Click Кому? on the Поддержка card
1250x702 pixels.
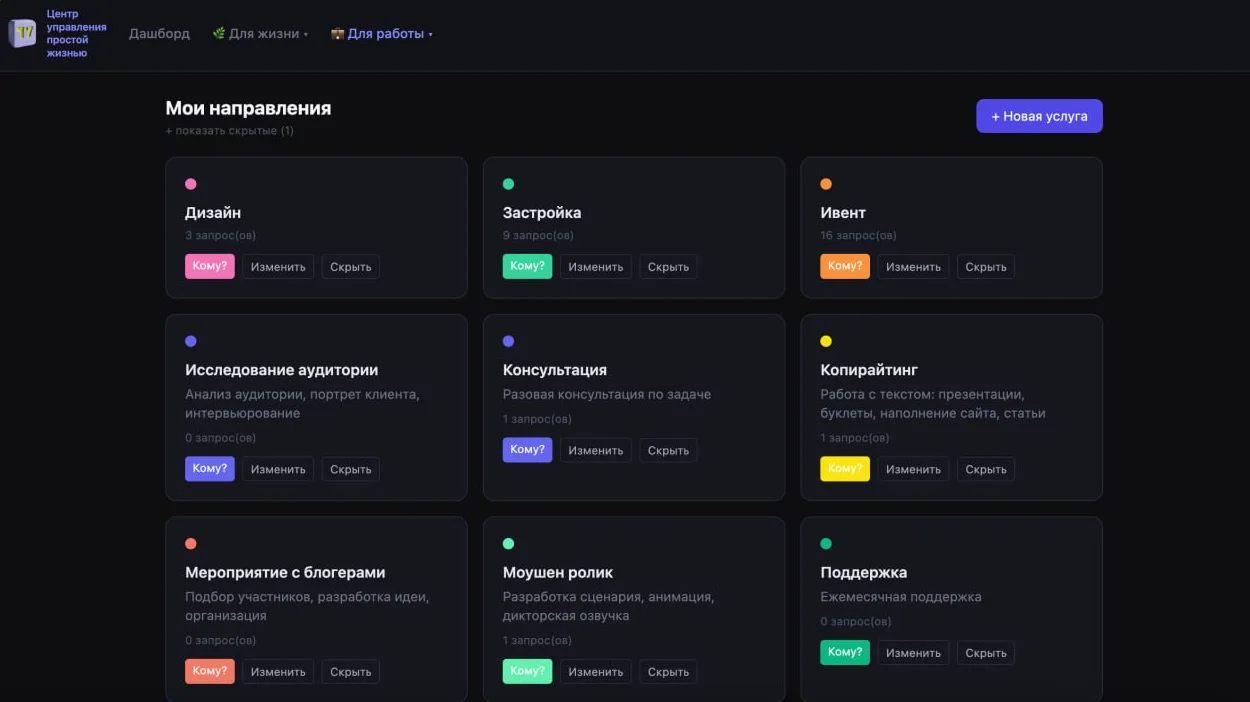(845, 652)
